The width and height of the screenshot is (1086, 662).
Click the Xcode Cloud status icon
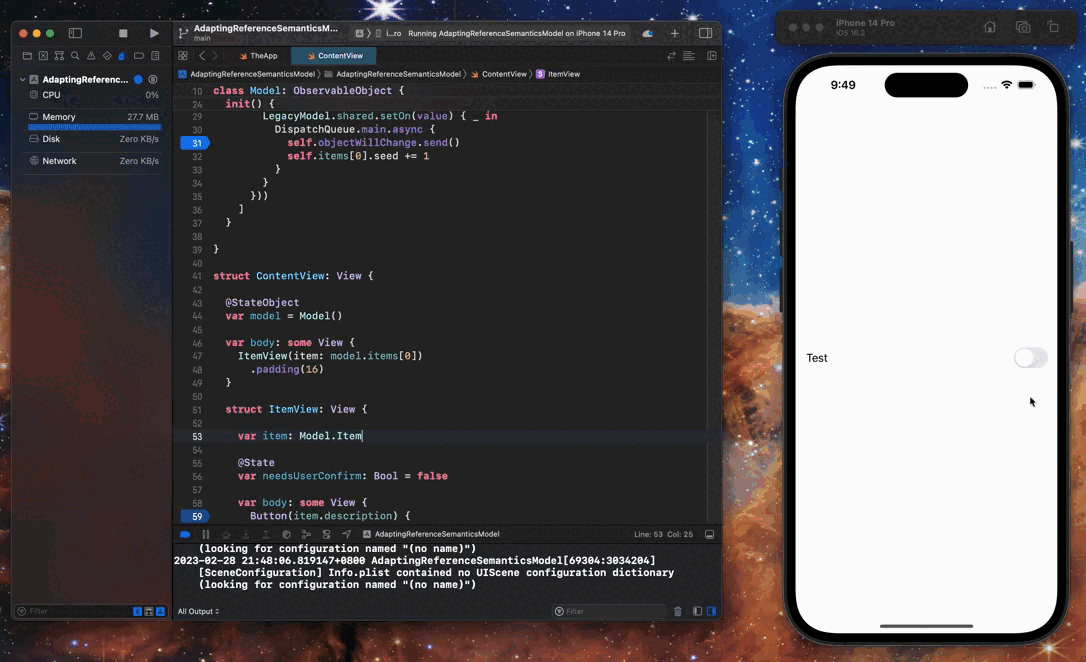point(648,33)
